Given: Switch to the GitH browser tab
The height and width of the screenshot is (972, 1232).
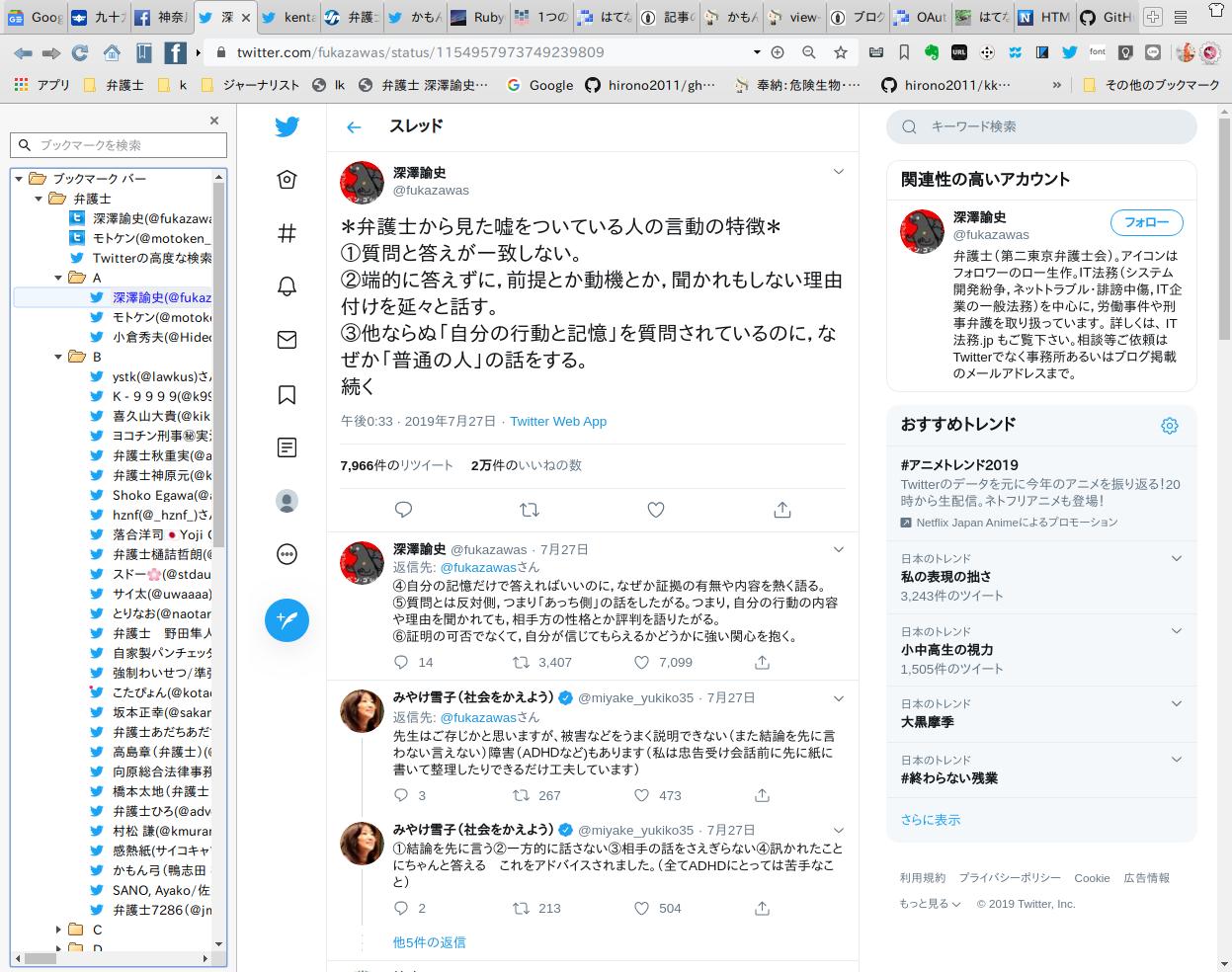Looking at the screenshot, I should 1106,17.
